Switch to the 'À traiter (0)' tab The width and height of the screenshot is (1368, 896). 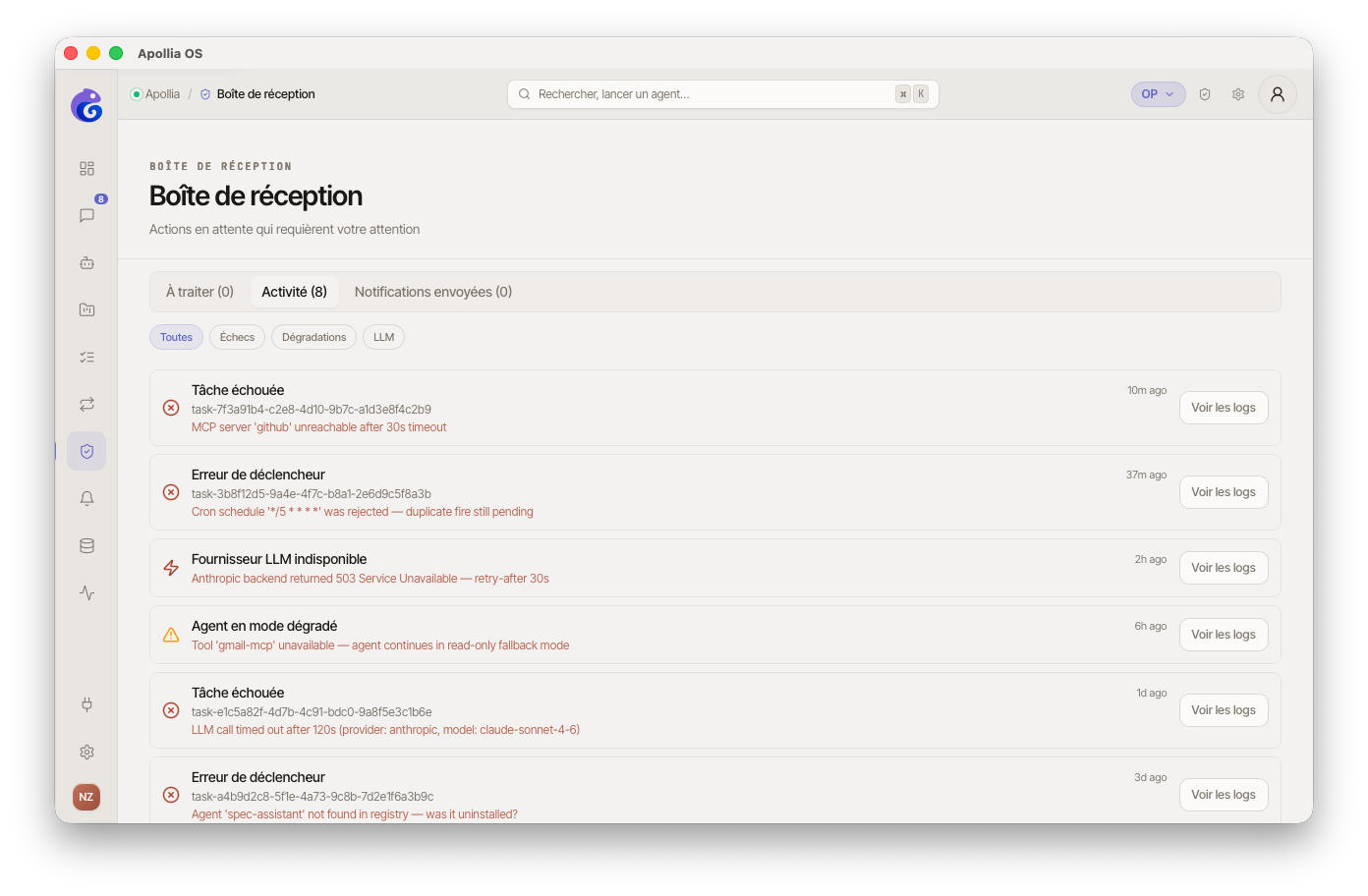pos(199,292)
